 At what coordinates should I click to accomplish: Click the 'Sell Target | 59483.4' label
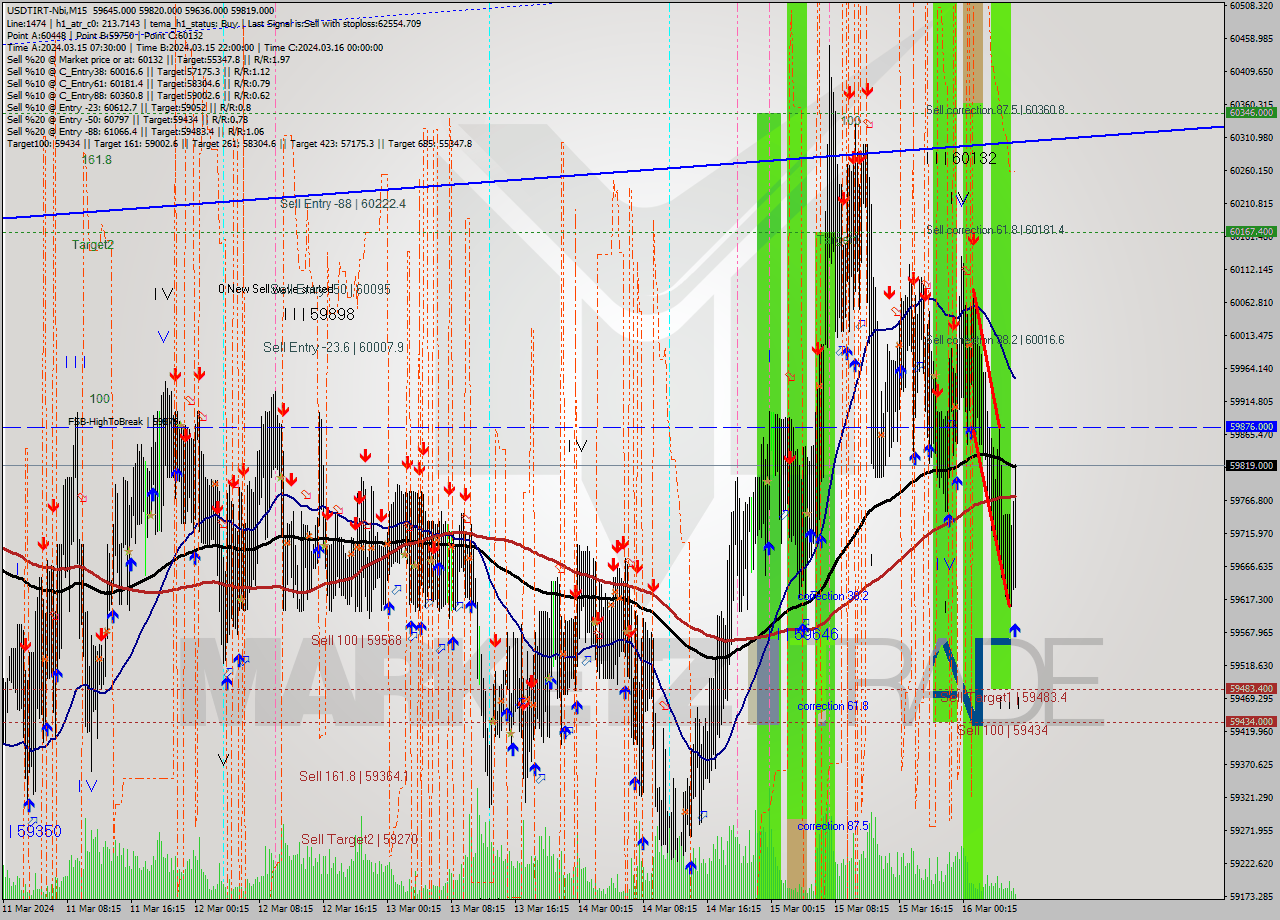[1004, 697]
